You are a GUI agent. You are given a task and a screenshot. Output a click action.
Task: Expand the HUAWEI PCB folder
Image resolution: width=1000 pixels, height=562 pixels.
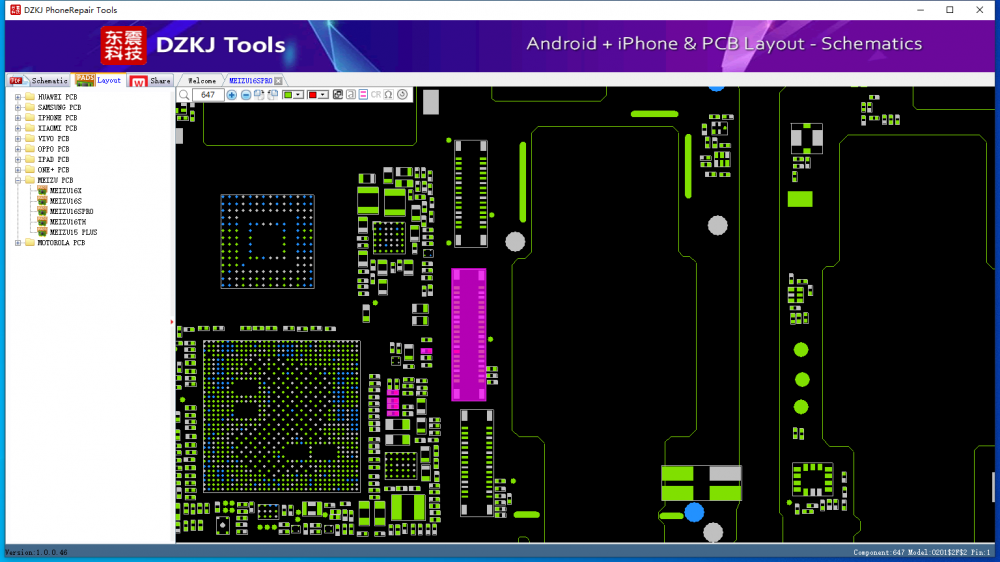[x=18, y=97]
